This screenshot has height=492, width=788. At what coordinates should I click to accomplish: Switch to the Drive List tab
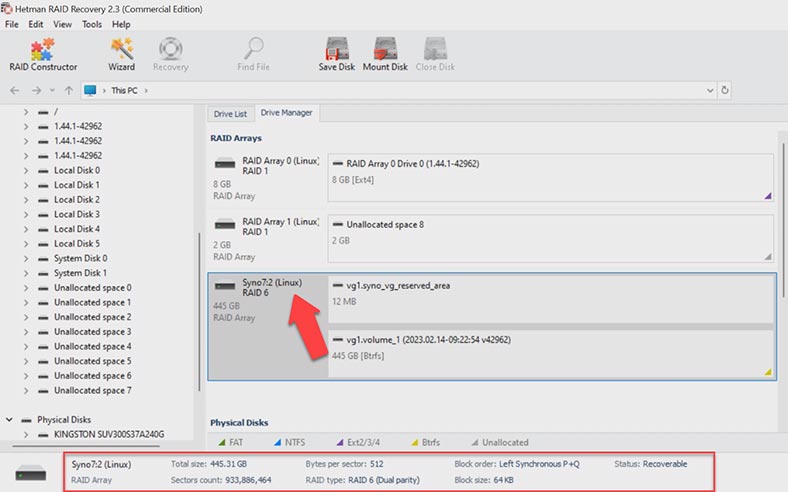(230, 114)
